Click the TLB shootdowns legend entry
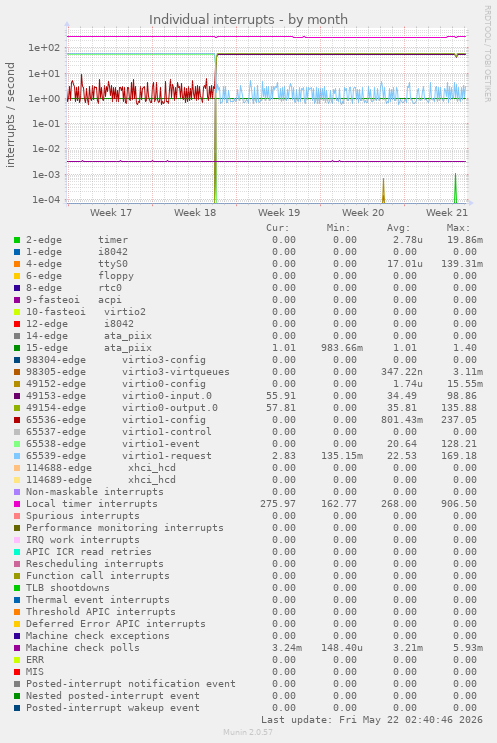The image size is (497, 743). pos(68,588)
